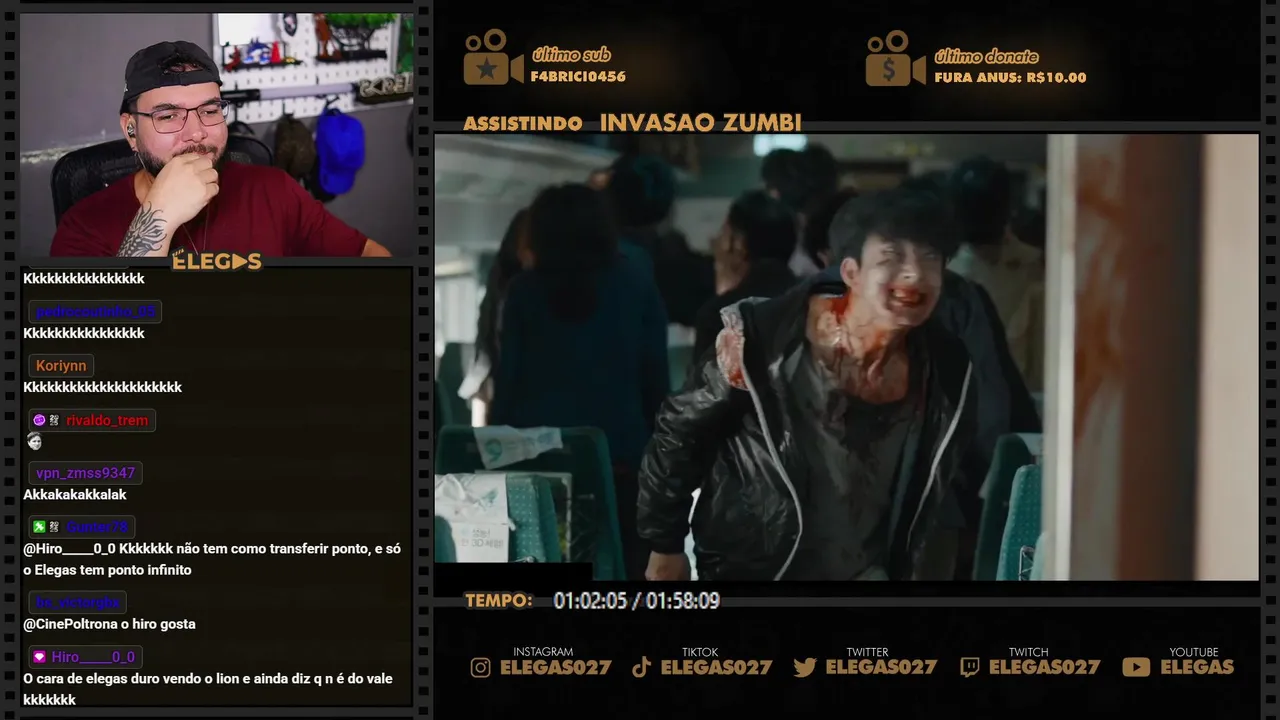The height and width of the screenshot is (720, 1280).
Task: Select username pedrocoutinho_05 in chat
Action: (x=96, y=311)
